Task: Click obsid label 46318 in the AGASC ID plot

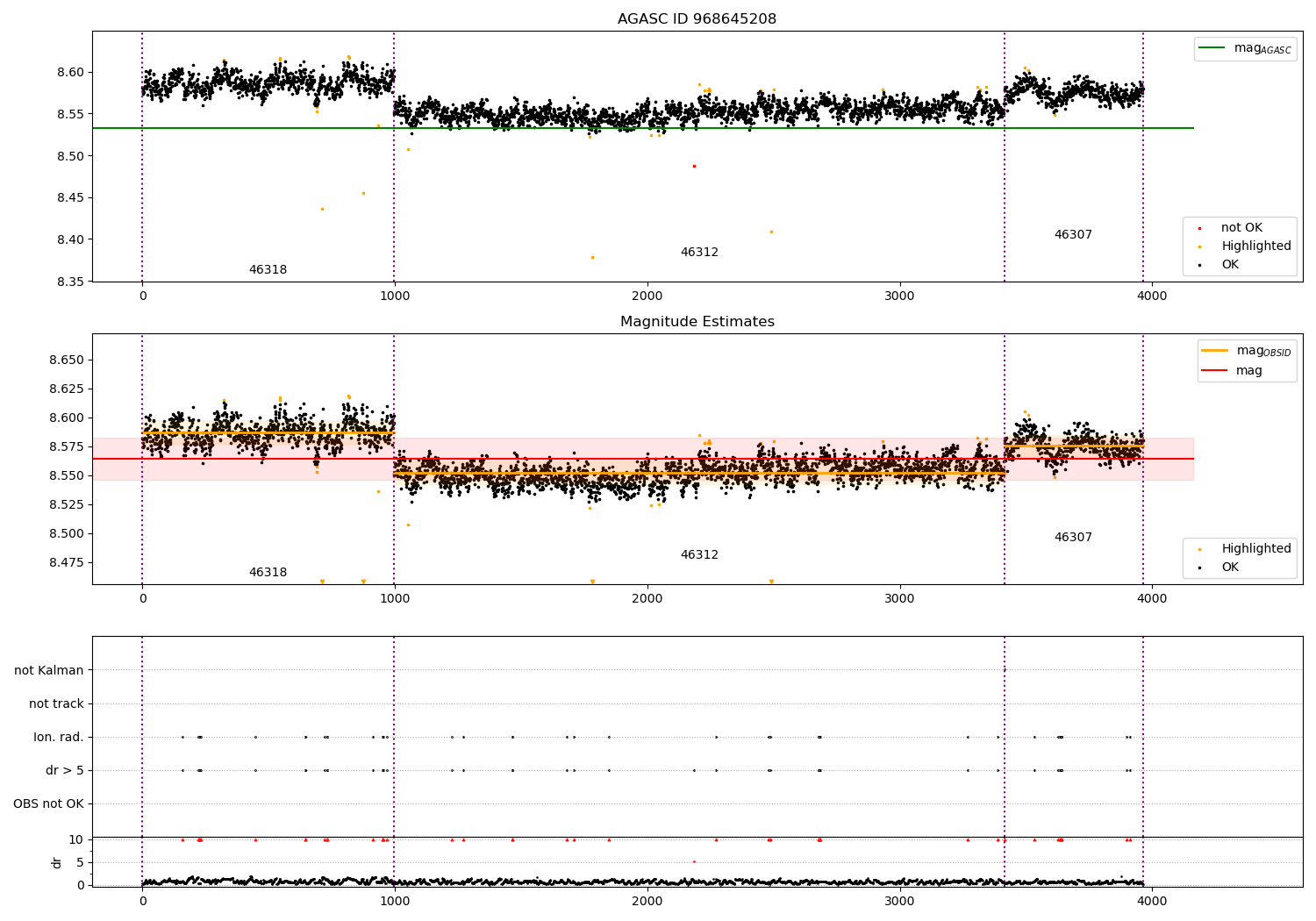Action: [x=268, y=270]
